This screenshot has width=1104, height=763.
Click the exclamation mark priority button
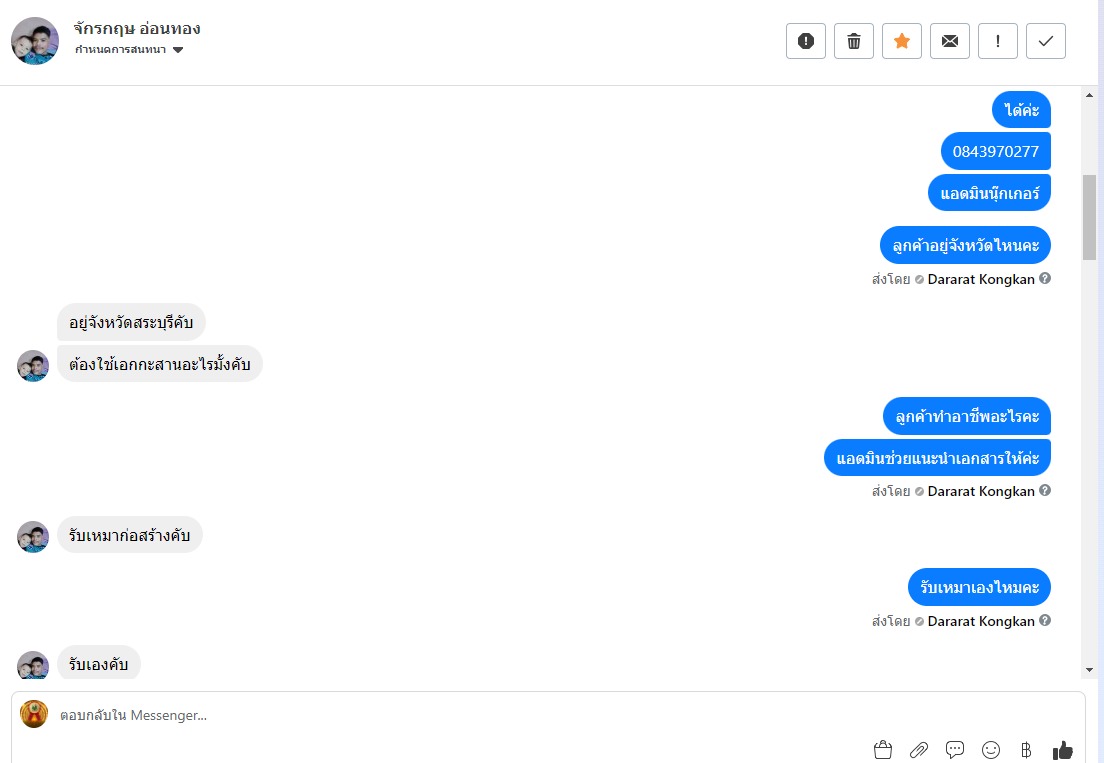(998, 41)
